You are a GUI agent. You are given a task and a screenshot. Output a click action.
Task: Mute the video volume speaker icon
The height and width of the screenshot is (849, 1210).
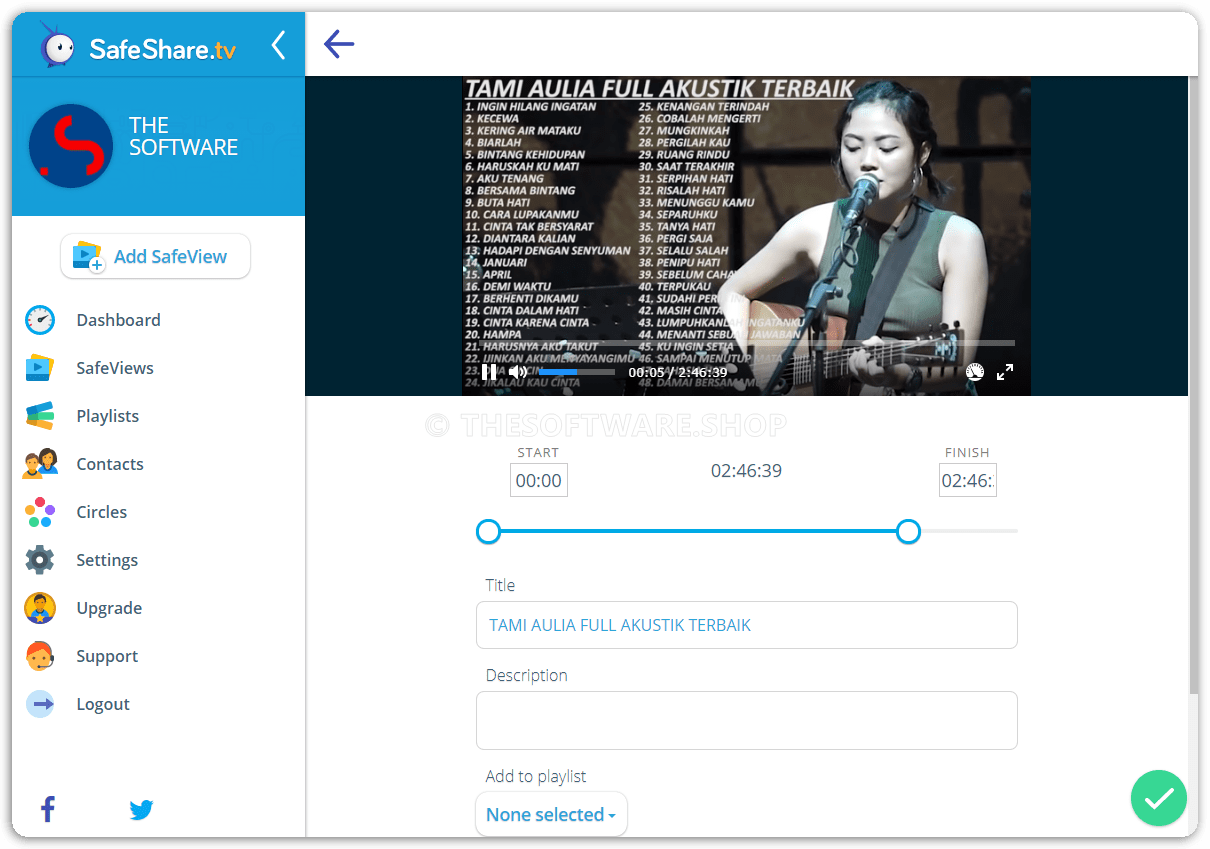point(518,372)
